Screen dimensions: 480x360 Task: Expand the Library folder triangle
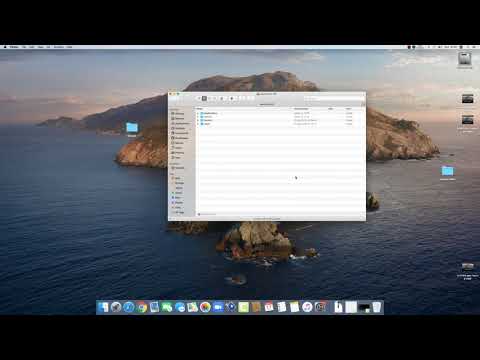[x=198, y=117]
